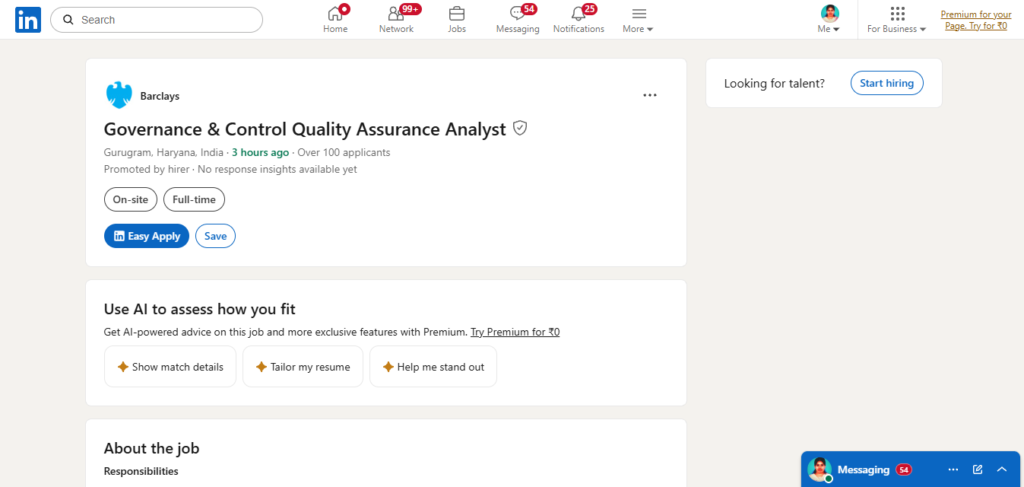Expand the For Business apps menu
The height and width of the screenshot is (487, 1024).
[897, 20]
